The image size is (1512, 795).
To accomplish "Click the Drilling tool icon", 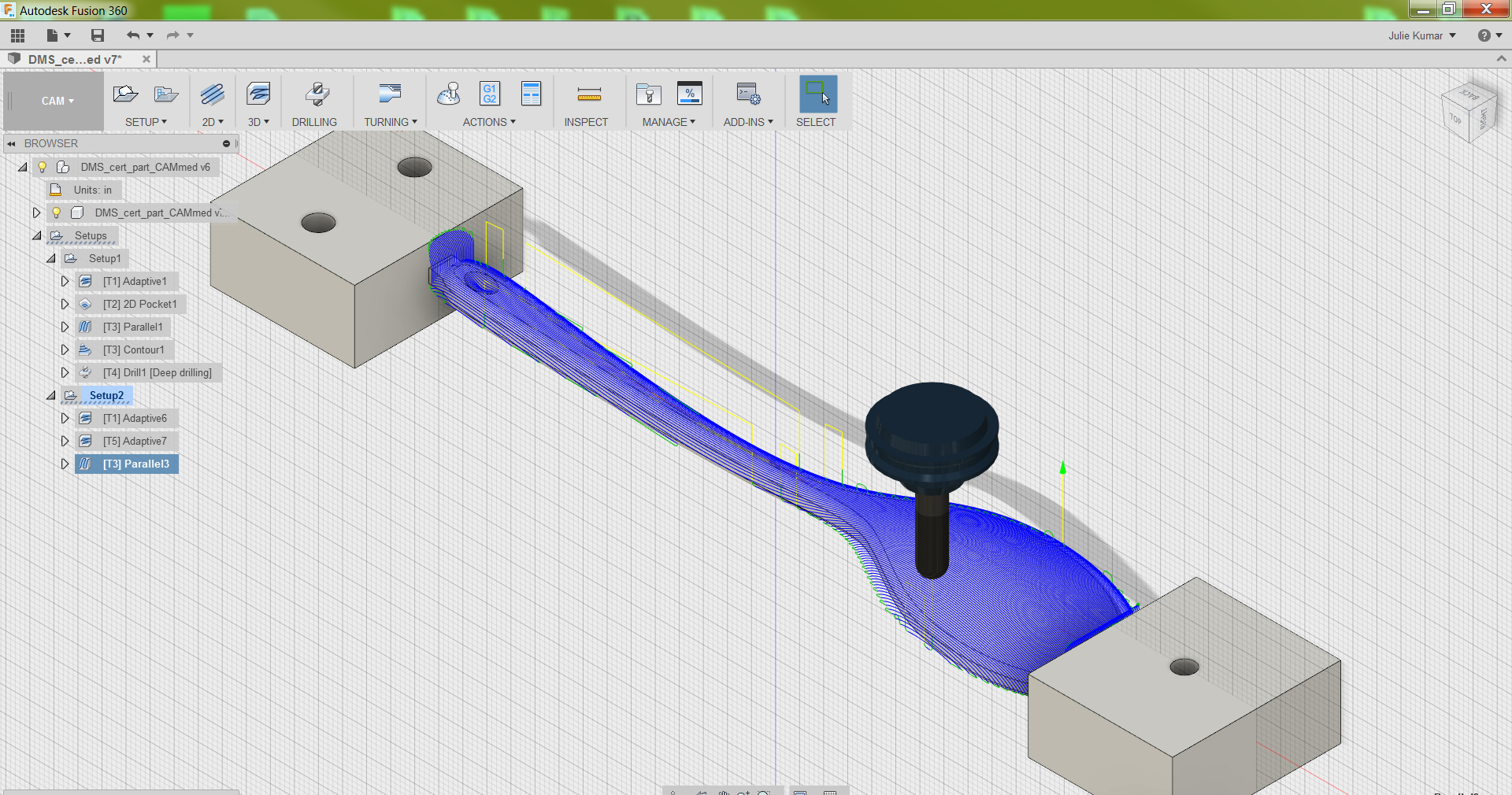I will tap(317, 94).
